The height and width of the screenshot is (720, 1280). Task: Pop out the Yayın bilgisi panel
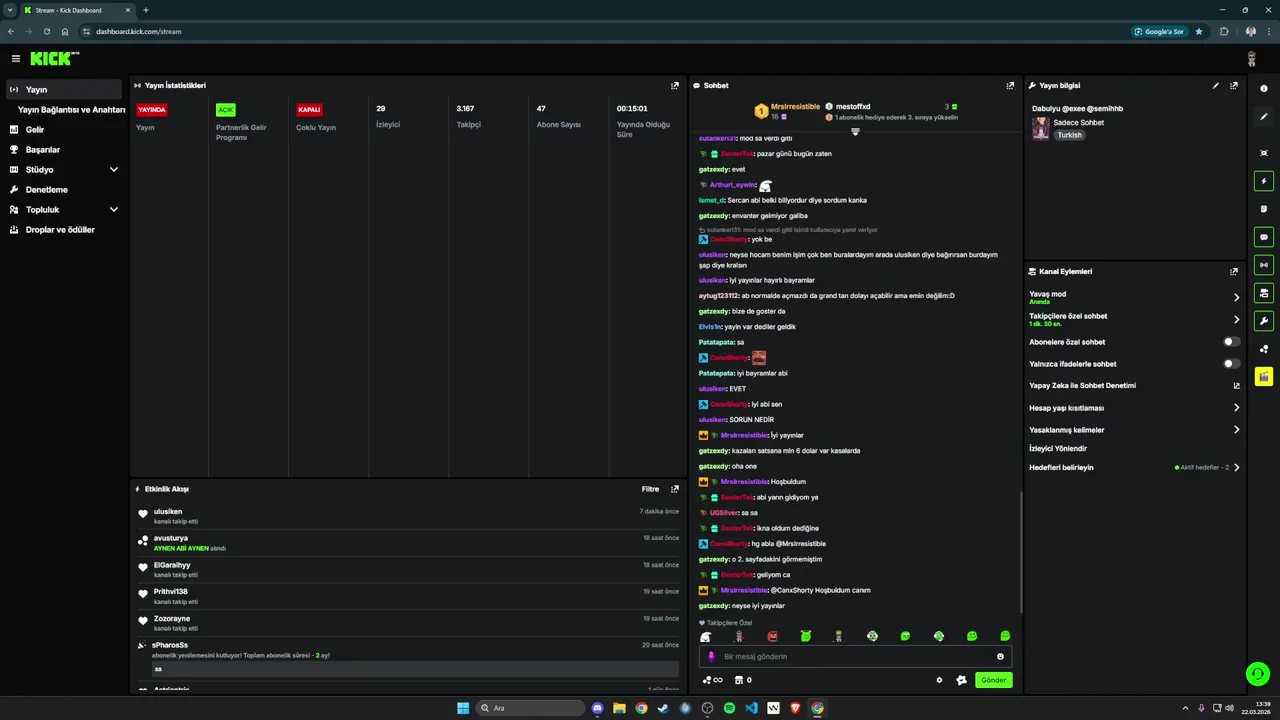click(1234, 86)
